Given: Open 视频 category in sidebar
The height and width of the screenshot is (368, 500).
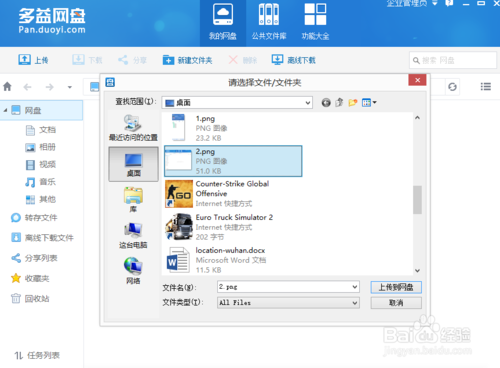Looking at the screenshot, I should tap(41, 164).
